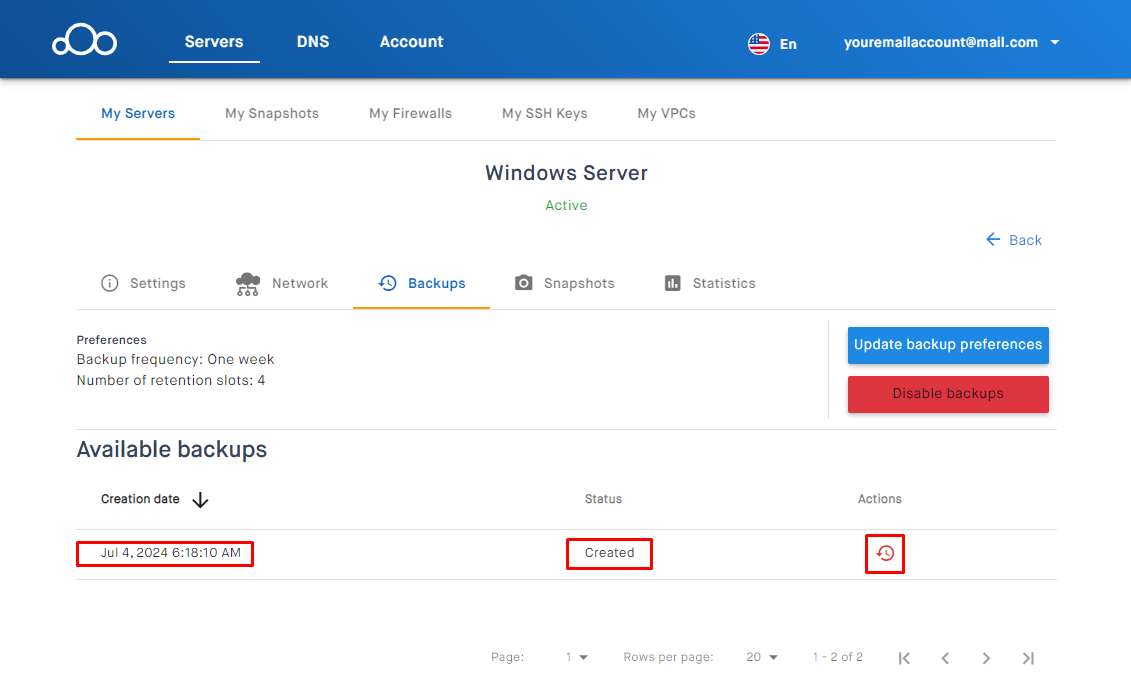Screen dimensions: 1131x699
Task: Go to the next page arrow
Action: coord(986,658)
